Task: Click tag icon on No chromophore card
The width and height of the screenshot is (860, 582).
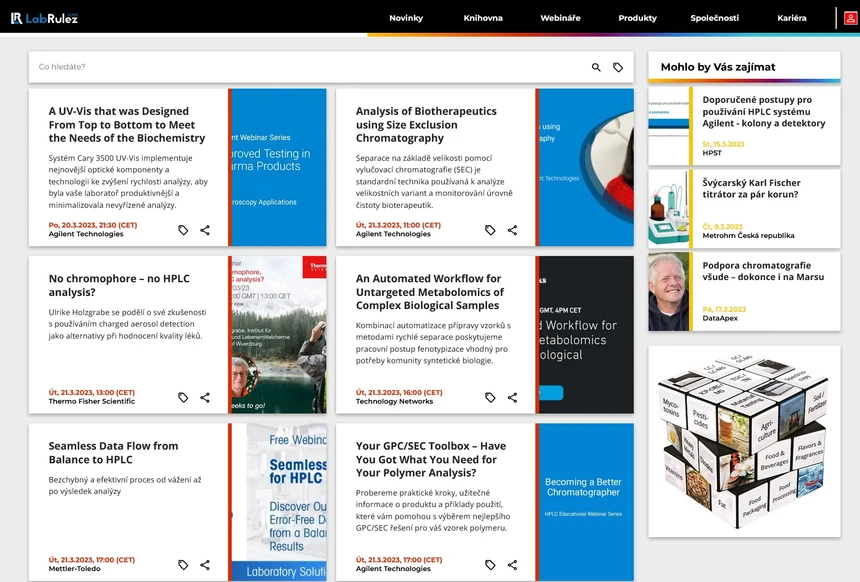Action: pyautogui.click(x=183, y=398)
